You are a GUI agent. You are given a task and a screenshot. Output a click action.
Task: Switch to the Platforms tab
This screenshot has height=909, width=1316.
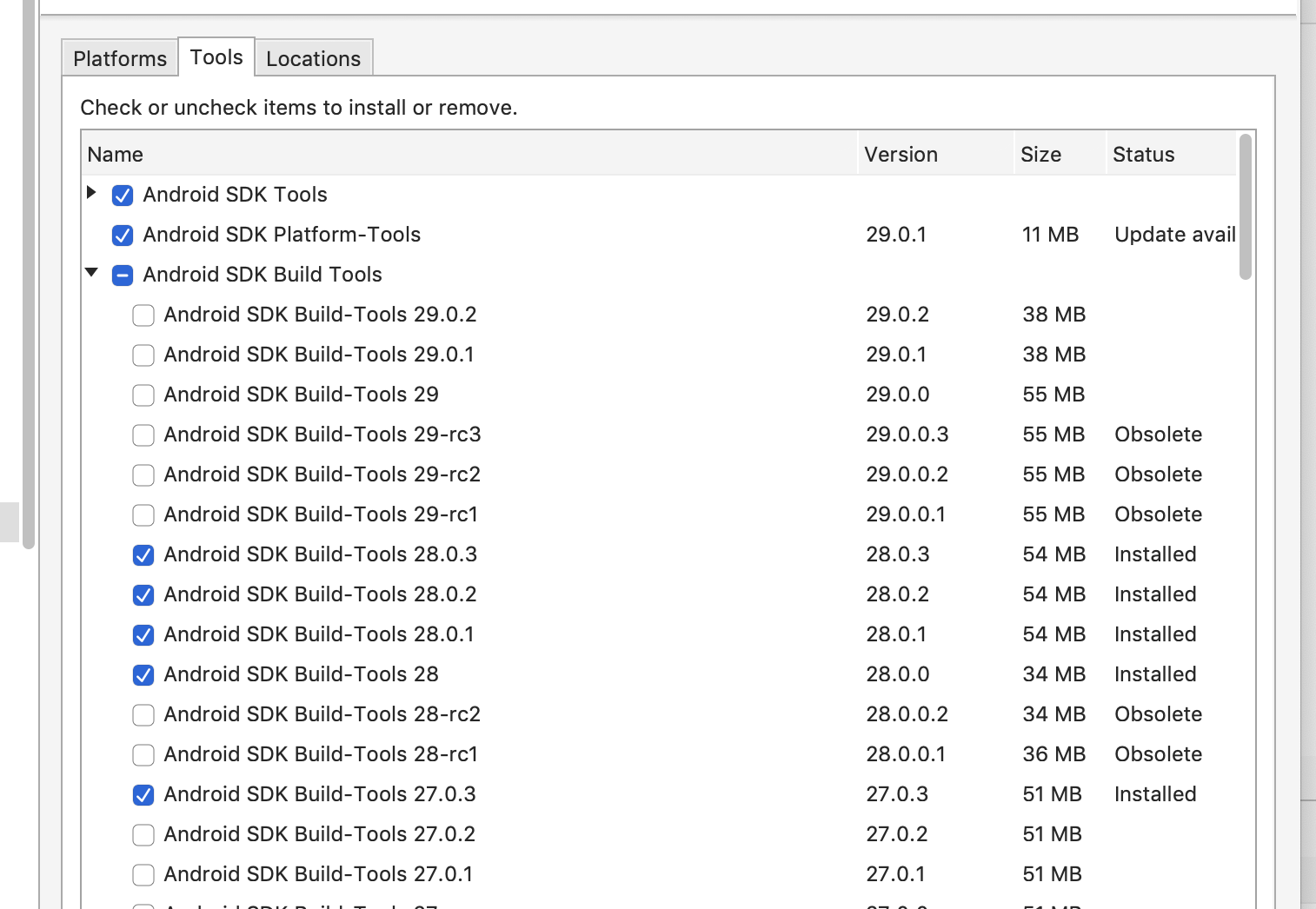coord(119,57)
